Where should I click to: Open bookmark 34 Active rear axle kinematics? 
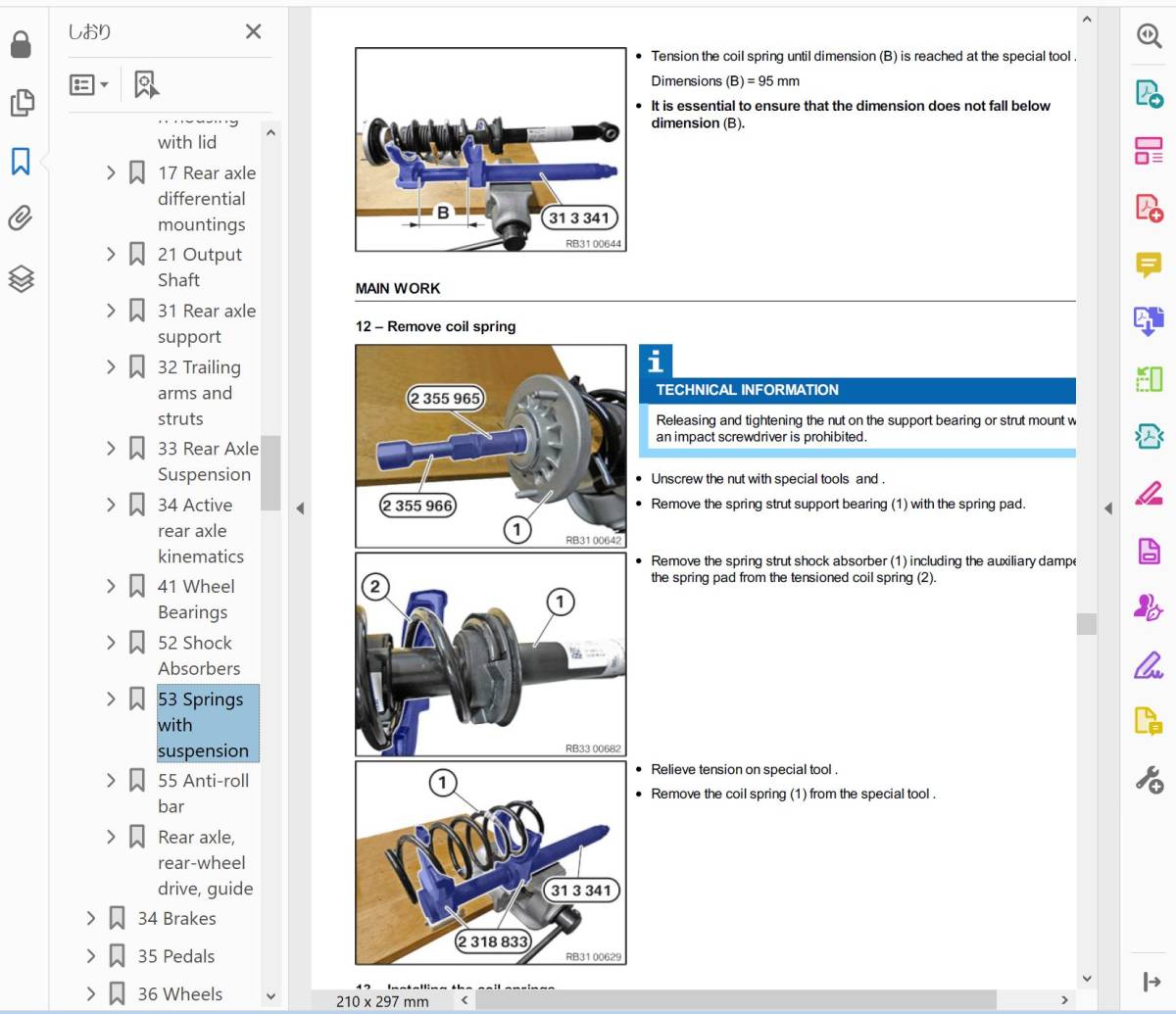pos(201,530)
